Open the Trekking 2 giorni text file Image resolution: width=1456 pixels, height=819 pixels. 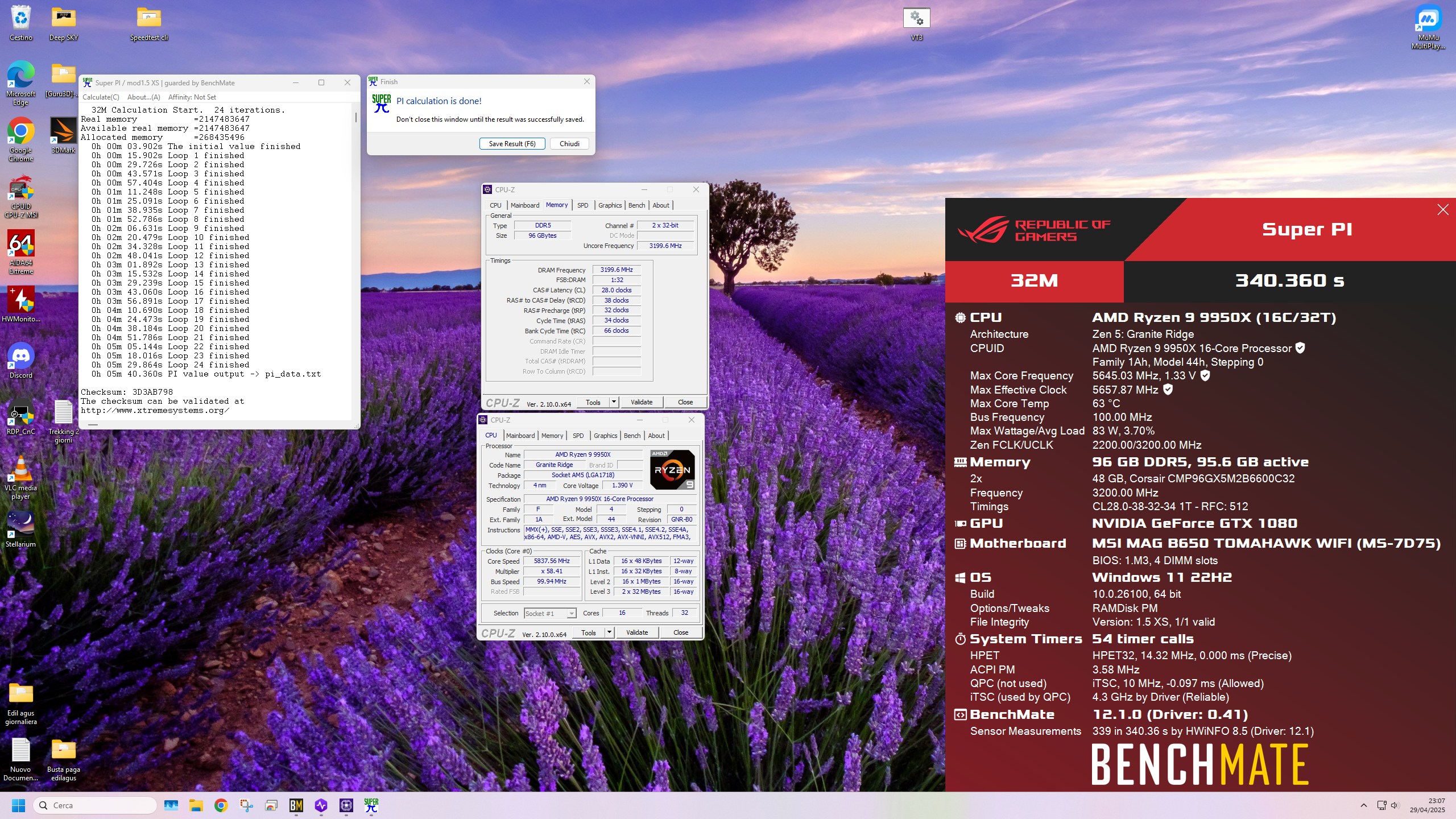pyautogui.click(x=64, y=421)
